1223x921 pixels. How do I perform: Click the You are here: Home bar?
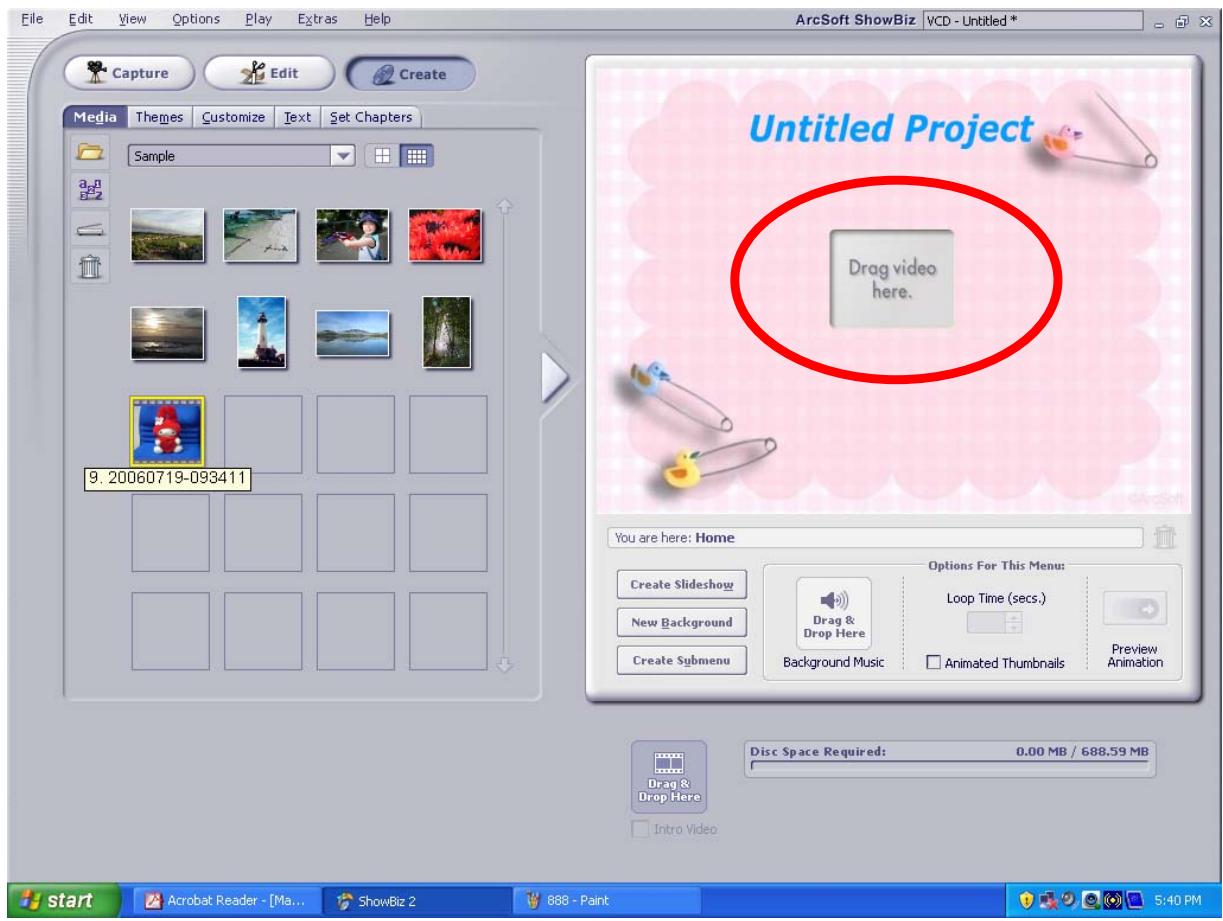(x=875, y=538)
